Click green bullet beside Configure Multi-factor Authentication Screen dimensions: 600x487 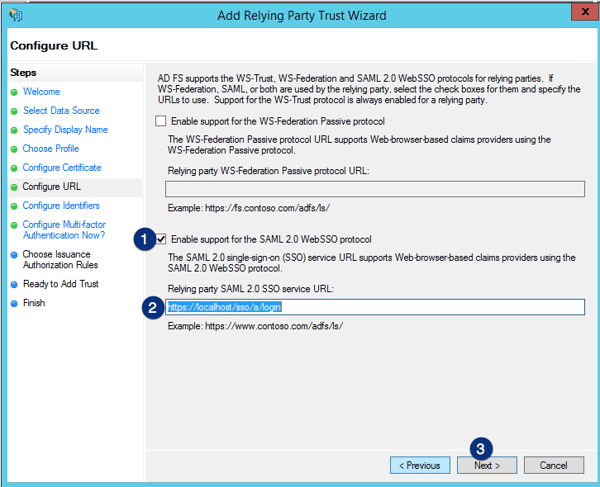click(14, 225)
